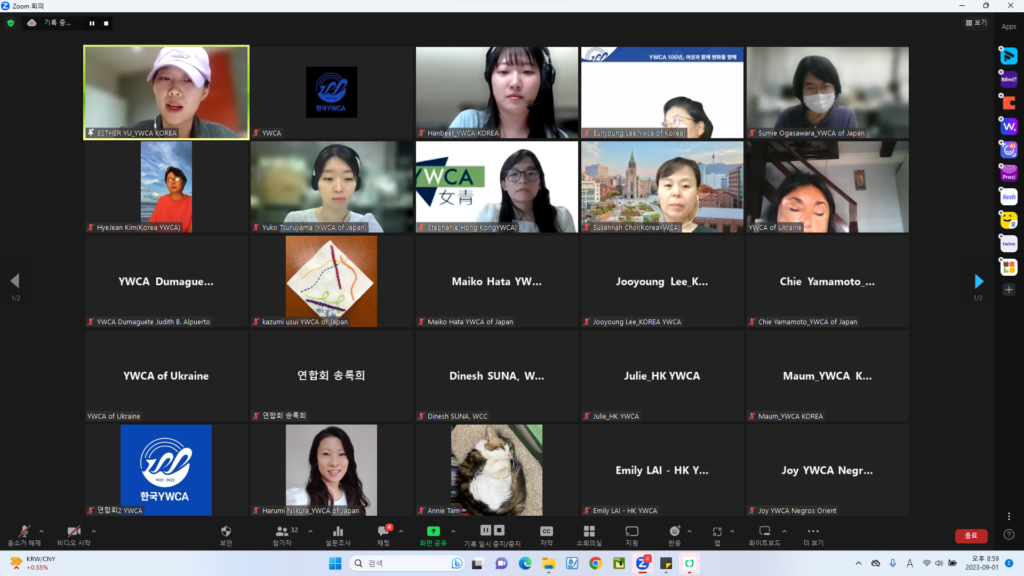Start video with 비디오 시작 button

tap(73, 534)
